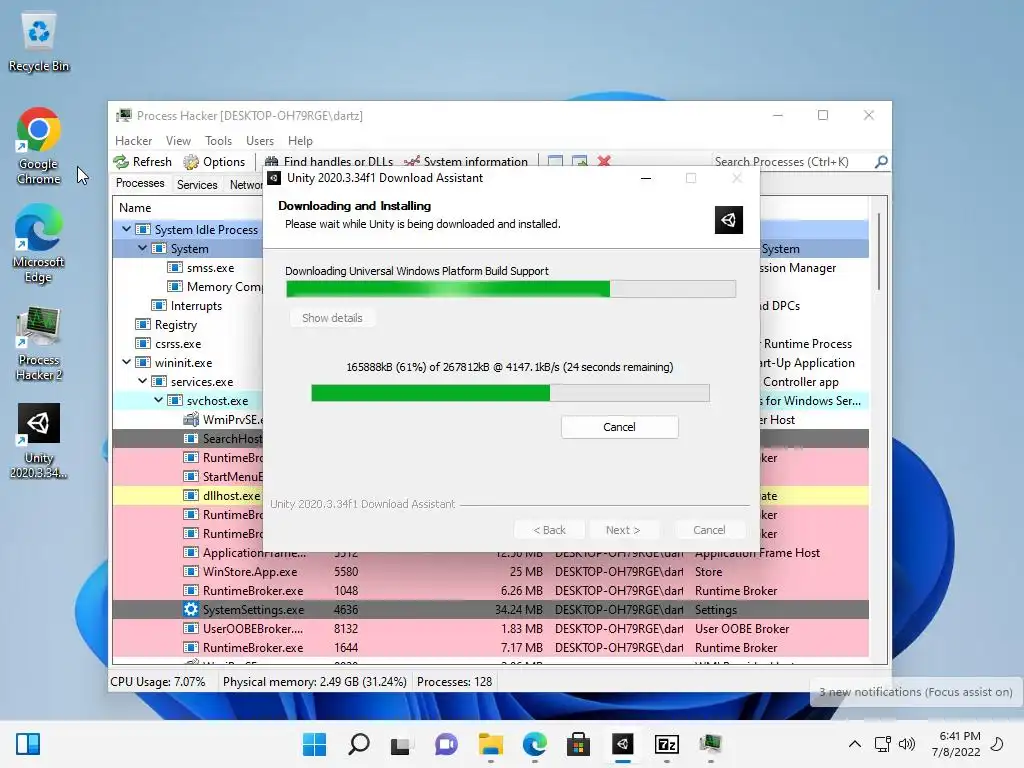Switch to the Unity installer taskbar icon
Screen dimensions: 1024x768
coord(622,744)
